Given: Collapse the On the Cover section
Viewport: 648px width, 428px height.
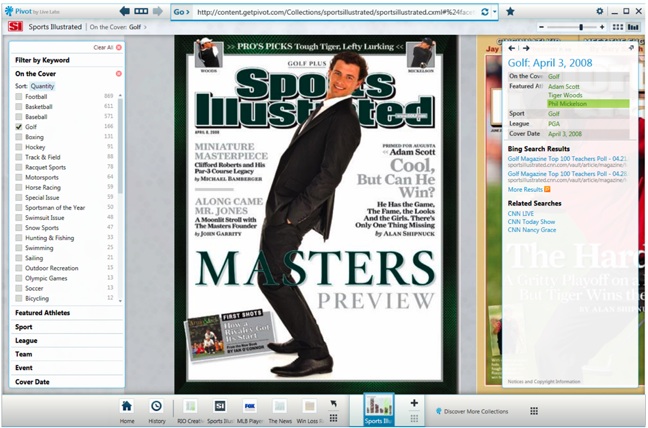Looking at the screenshot, I should pyautogui.click(x=36, y=74).
